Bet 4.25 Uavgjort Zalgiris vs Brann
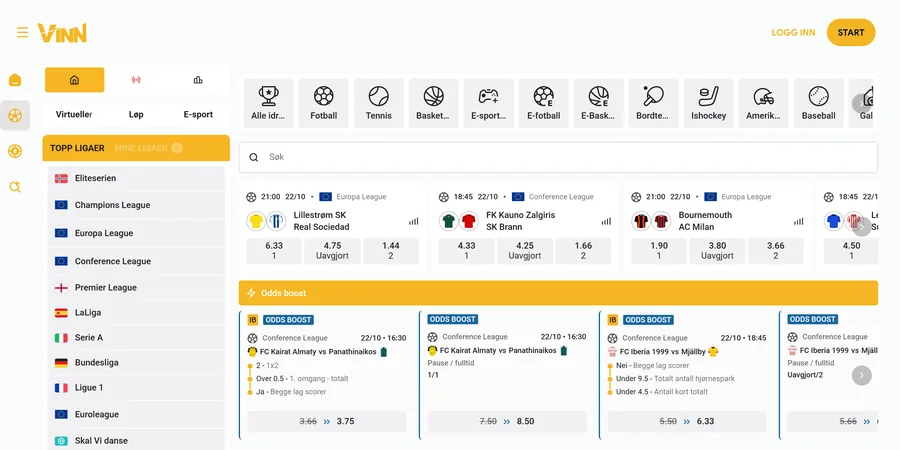Image resolution: width=900 pixels, height=450 pixels. [525, 251]
